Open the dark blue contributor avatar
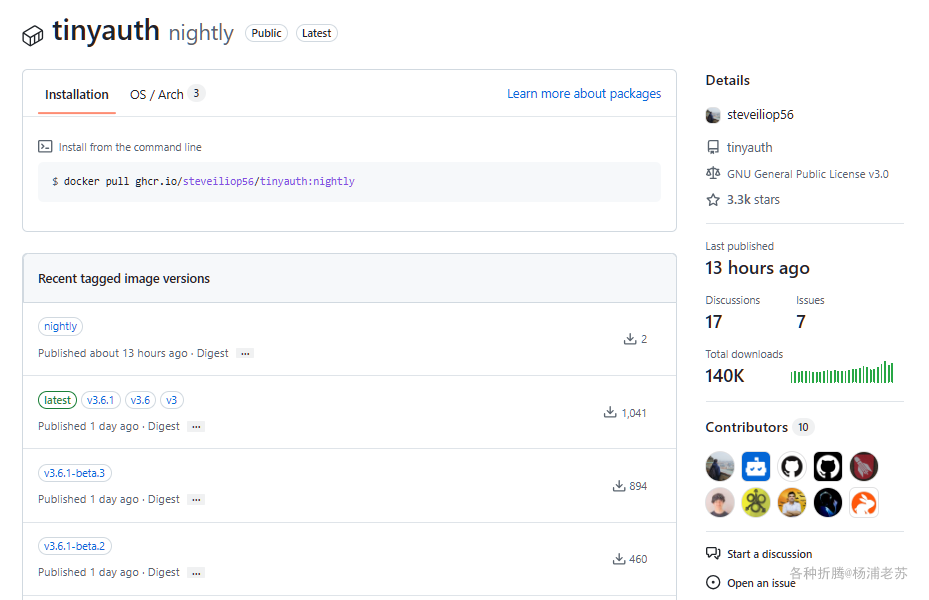The image size is (929, 600). pos(828,503)
